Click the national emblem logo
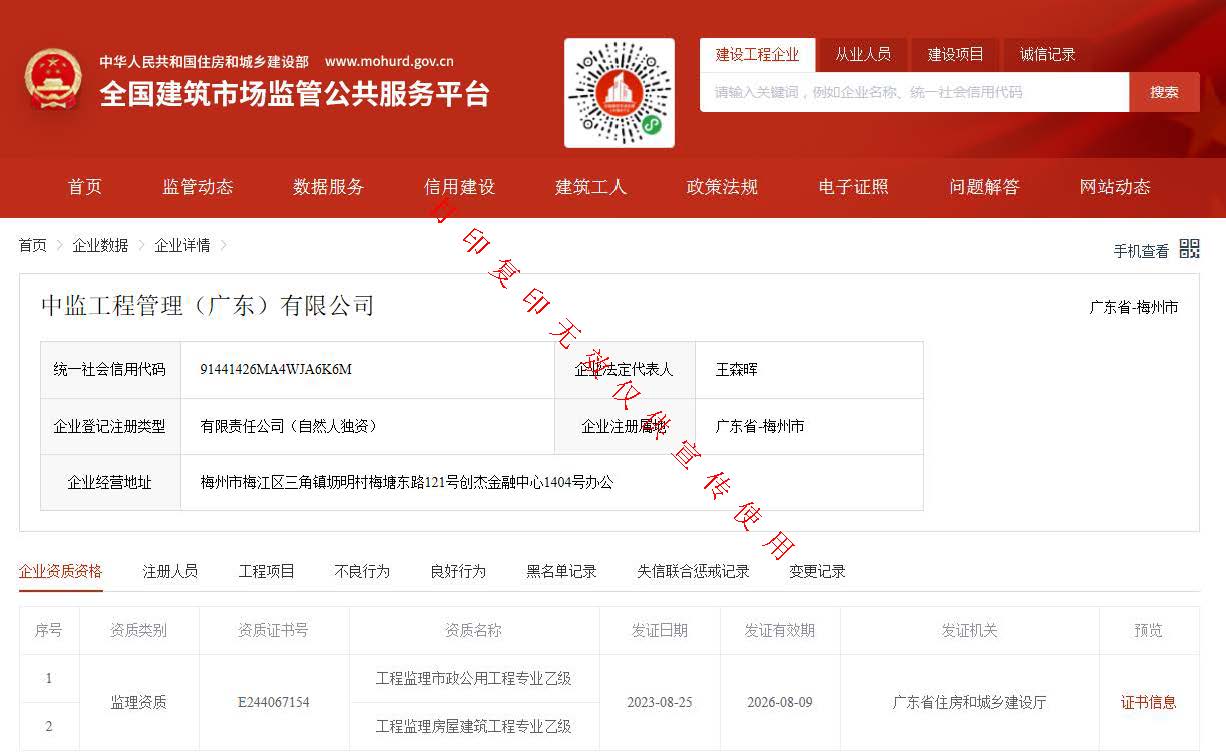The width and height of the screenshot is (1226, 754). 54,80
